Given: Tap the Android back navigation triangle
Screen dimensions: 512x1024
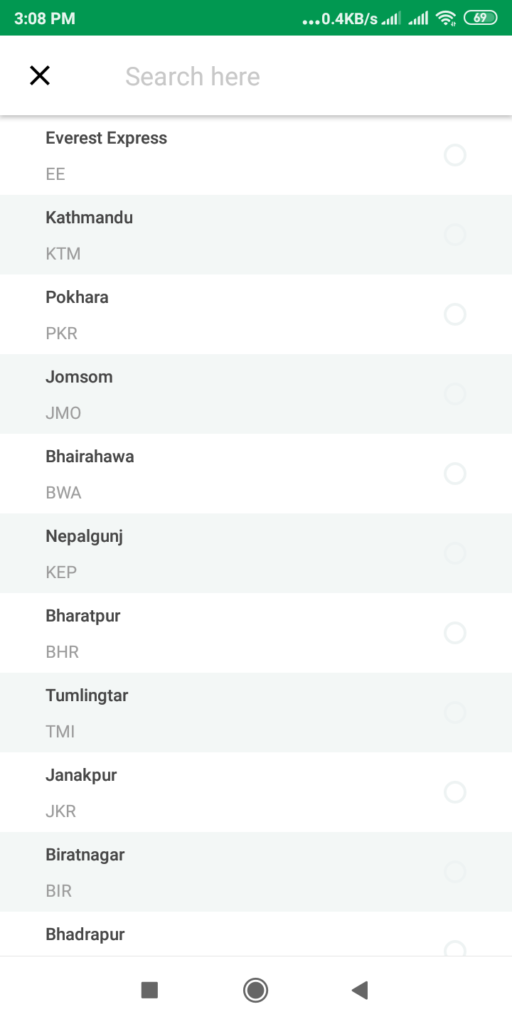Looking at the screenshot, I should (360, 990).
